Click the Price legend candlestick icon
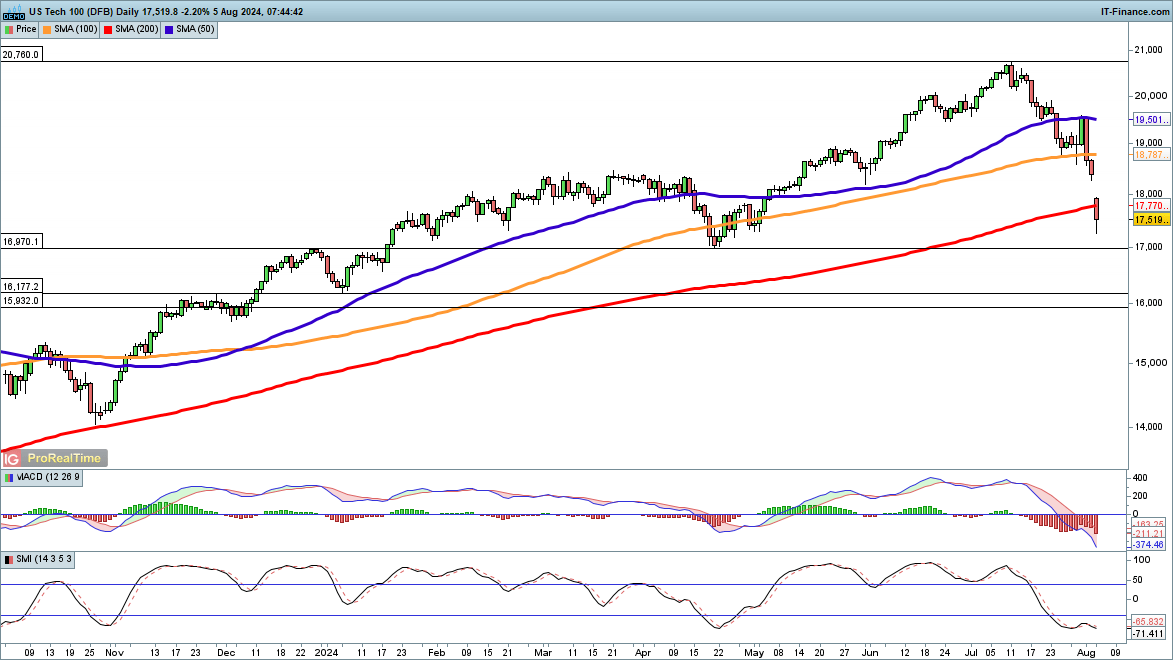1173x660 pixels. (9, 30)
